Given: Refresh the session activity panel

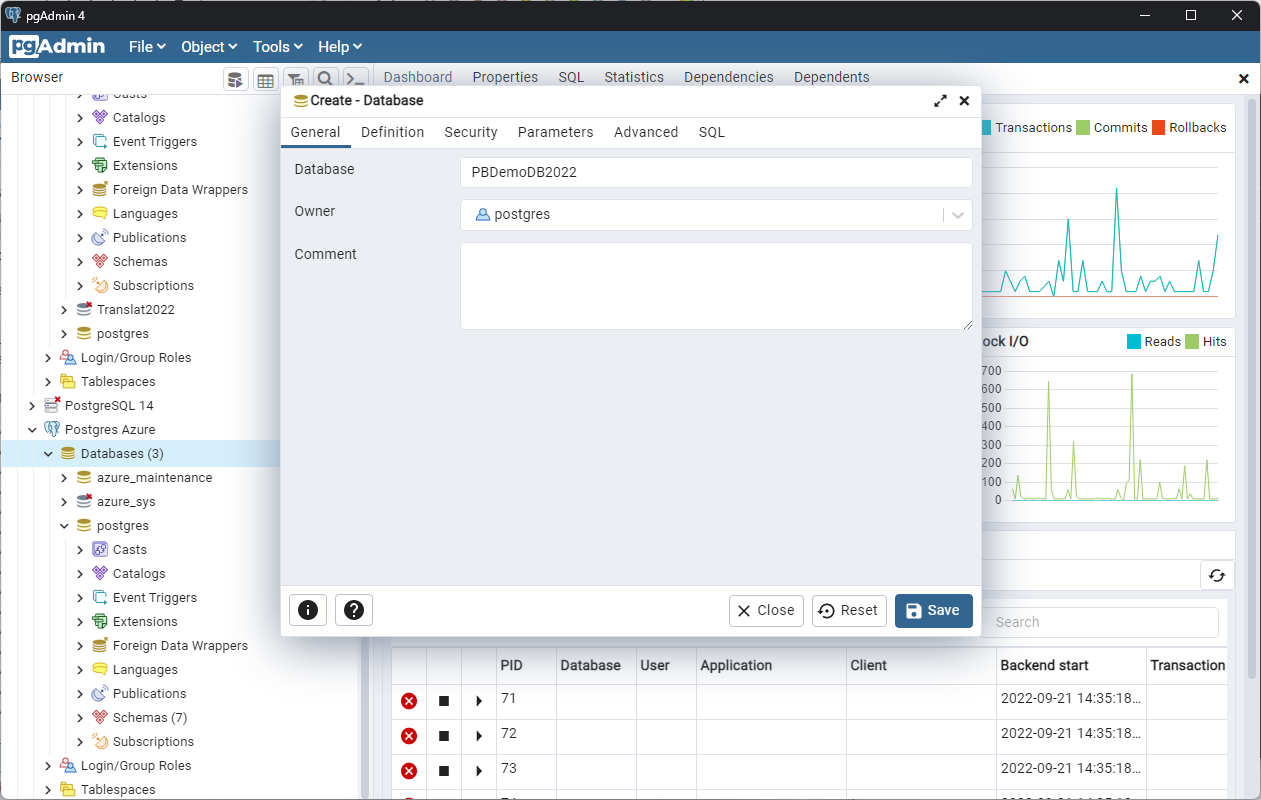Looking at the screenshot, I should click(x=1217, y=575).
